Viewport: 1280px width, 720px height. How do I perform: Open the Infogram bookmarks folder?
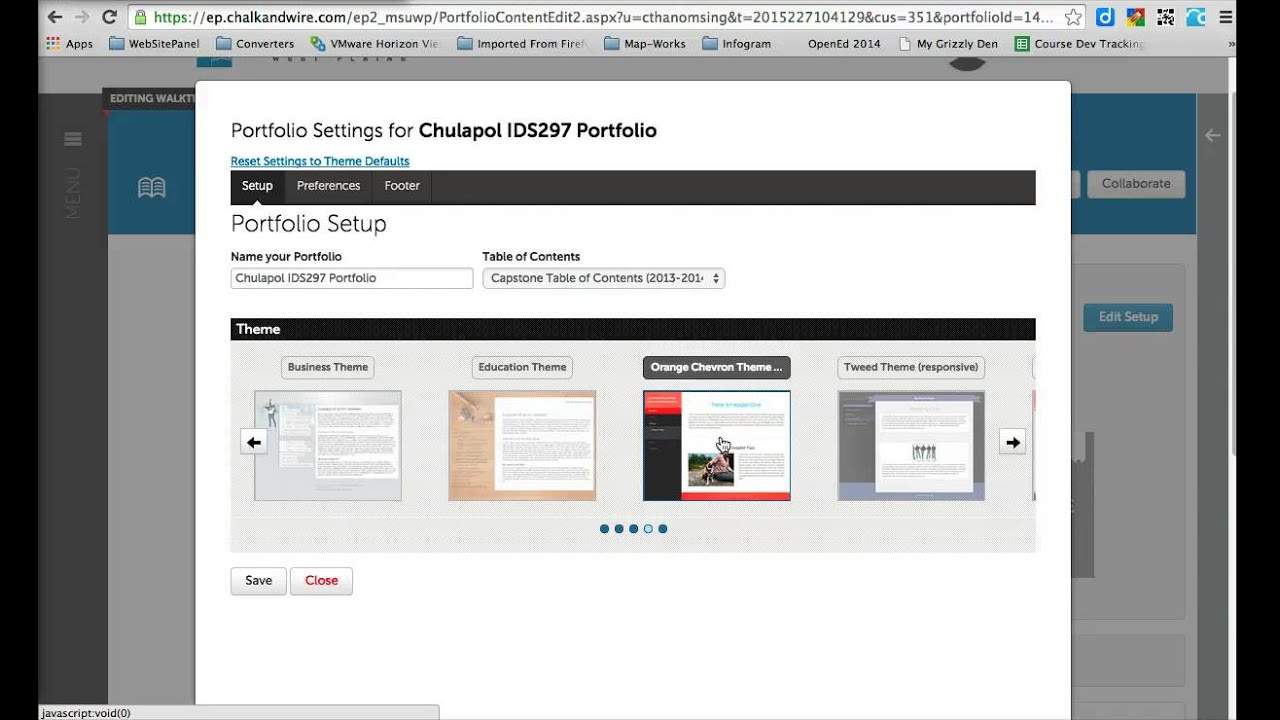click(737, 44)
